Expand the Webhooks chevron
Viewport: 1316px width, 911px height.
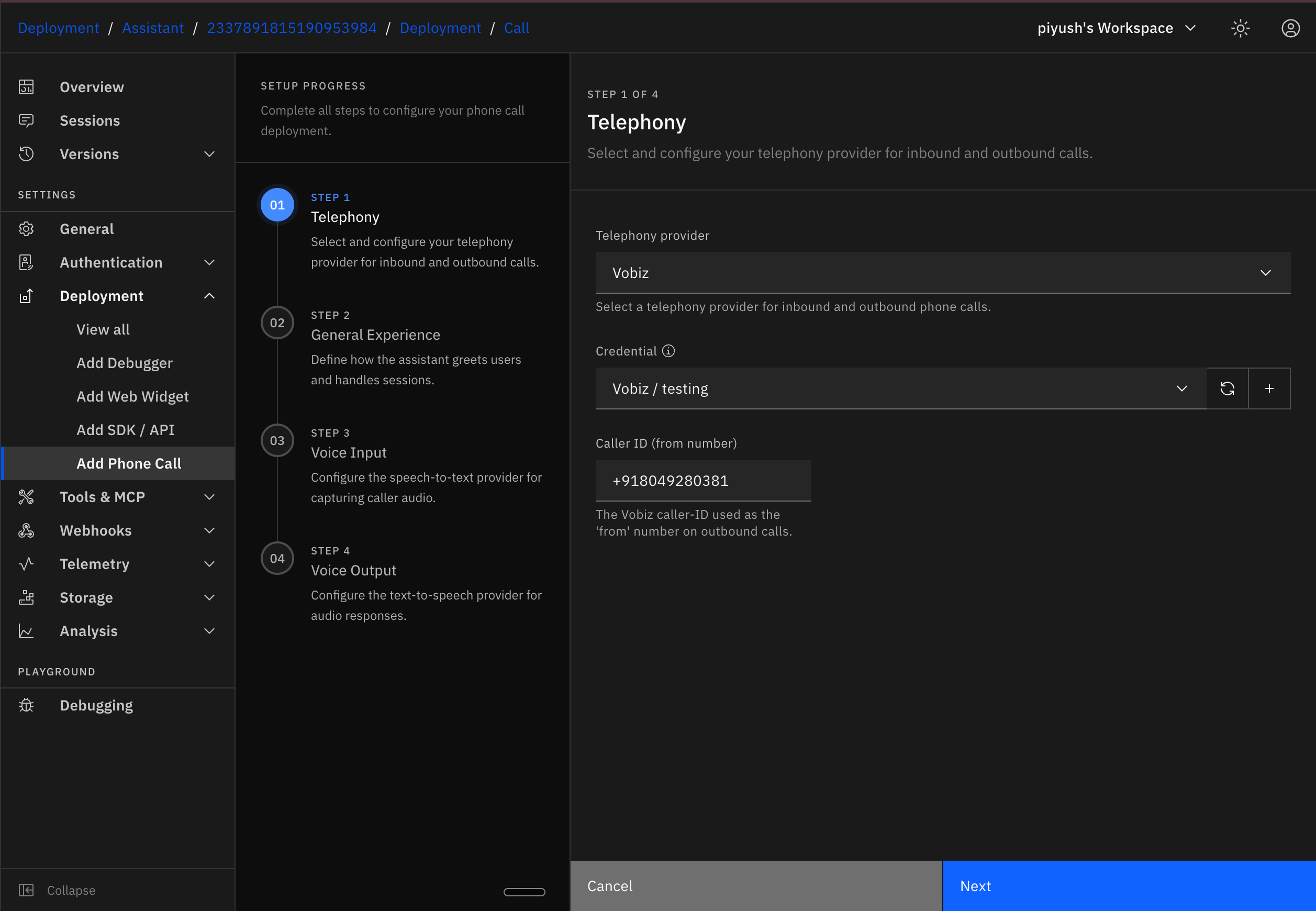[209, 530]
